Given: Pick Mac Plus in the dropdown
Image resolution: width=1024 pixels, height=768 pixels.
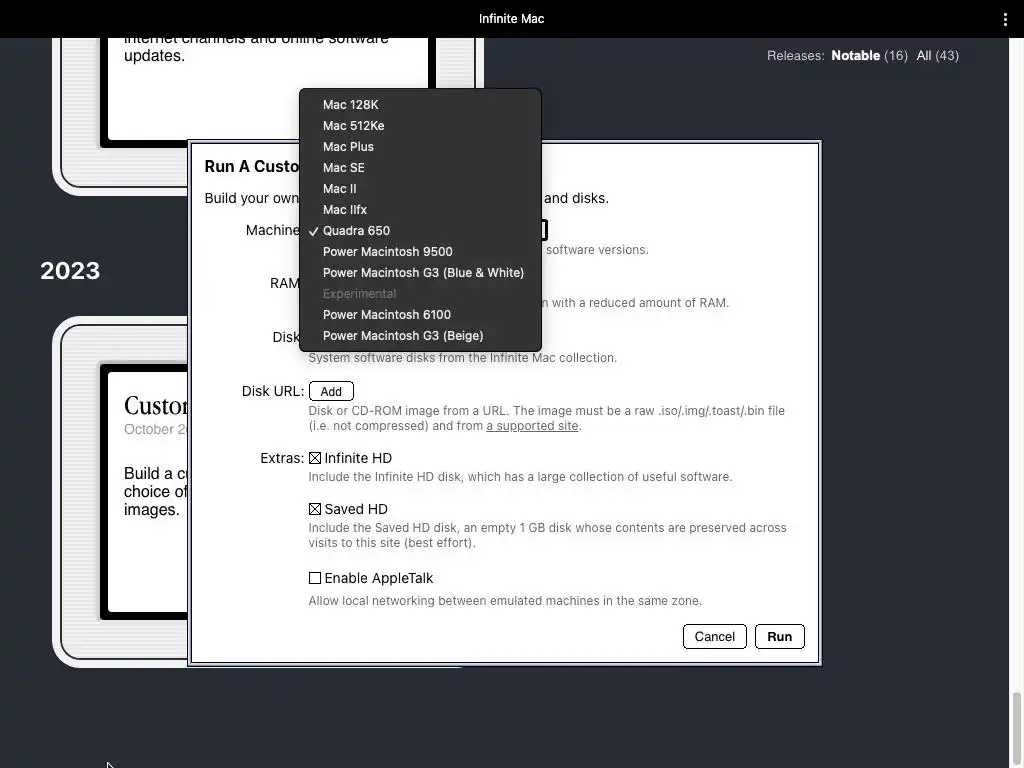Looking at the screenshot, I should pyautogui.click(x=420, y=146).
